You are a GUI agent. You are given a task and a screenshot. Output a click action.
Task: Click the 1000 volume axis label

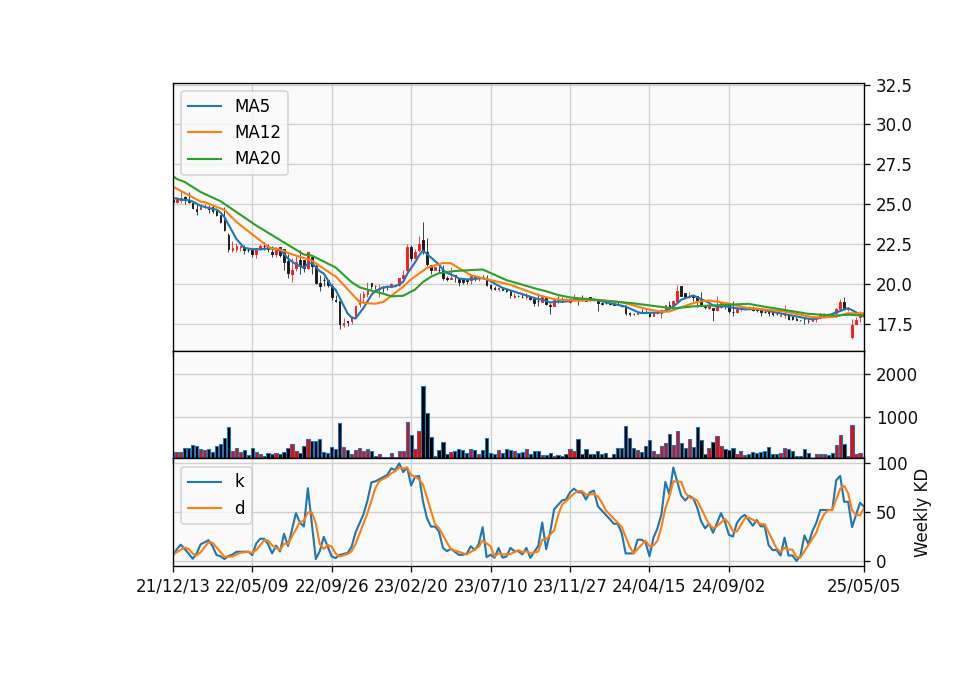coord(896,418)
